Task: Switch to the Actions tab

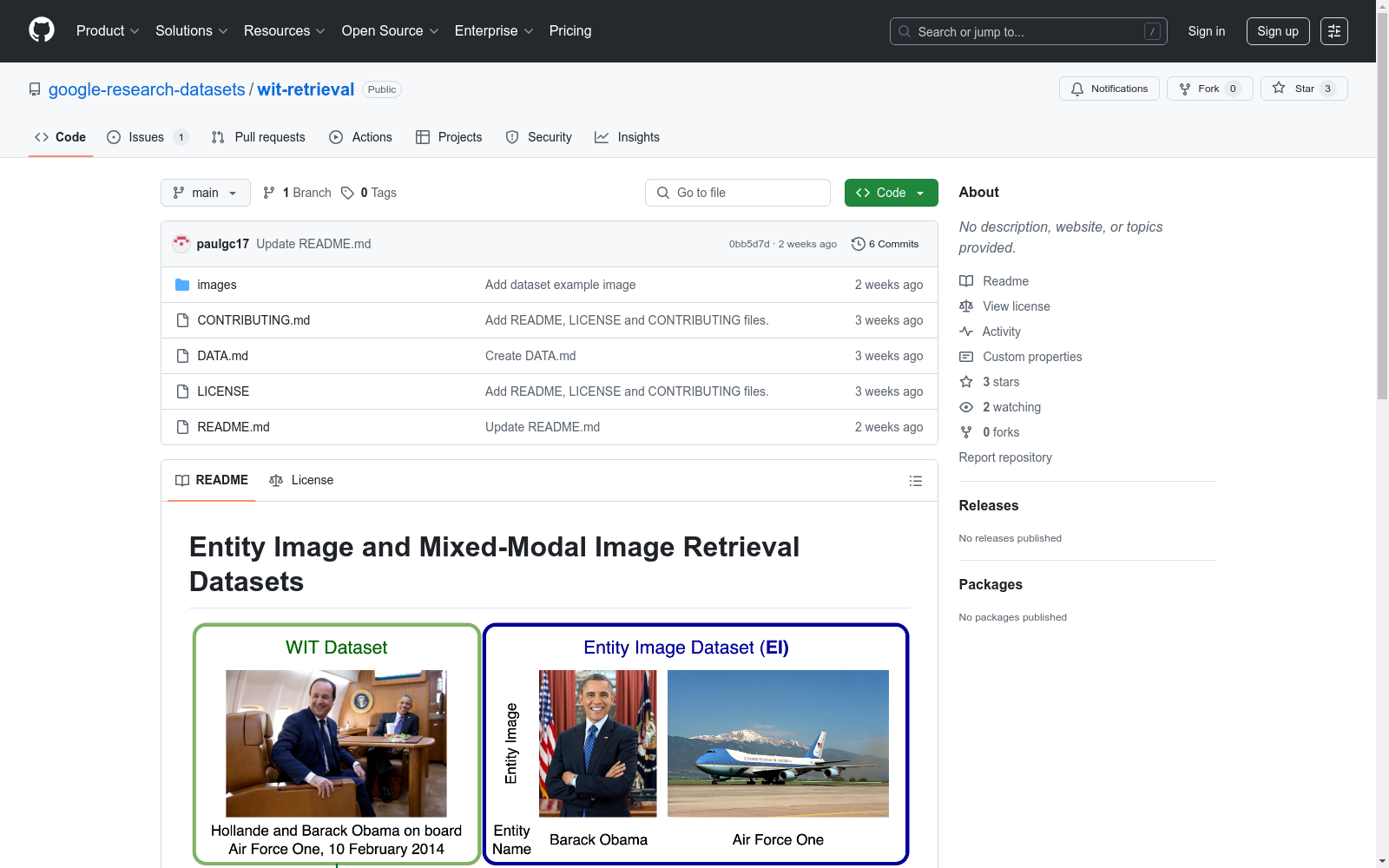Action: (361, 137)
